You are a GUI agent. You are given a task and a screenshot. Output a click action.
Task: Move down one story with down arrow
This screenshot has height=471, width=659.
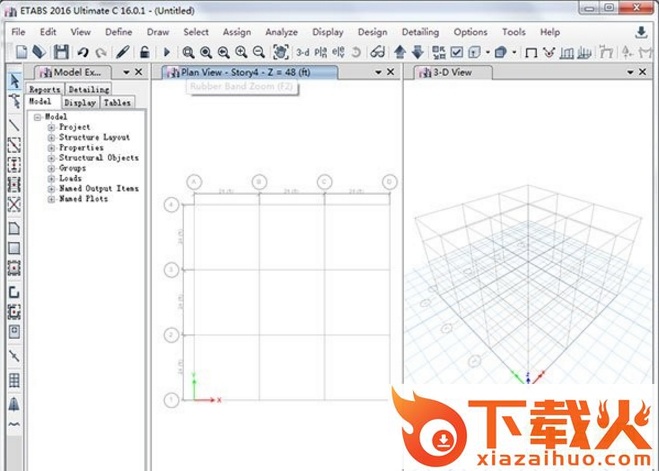(x=416, y=52)
